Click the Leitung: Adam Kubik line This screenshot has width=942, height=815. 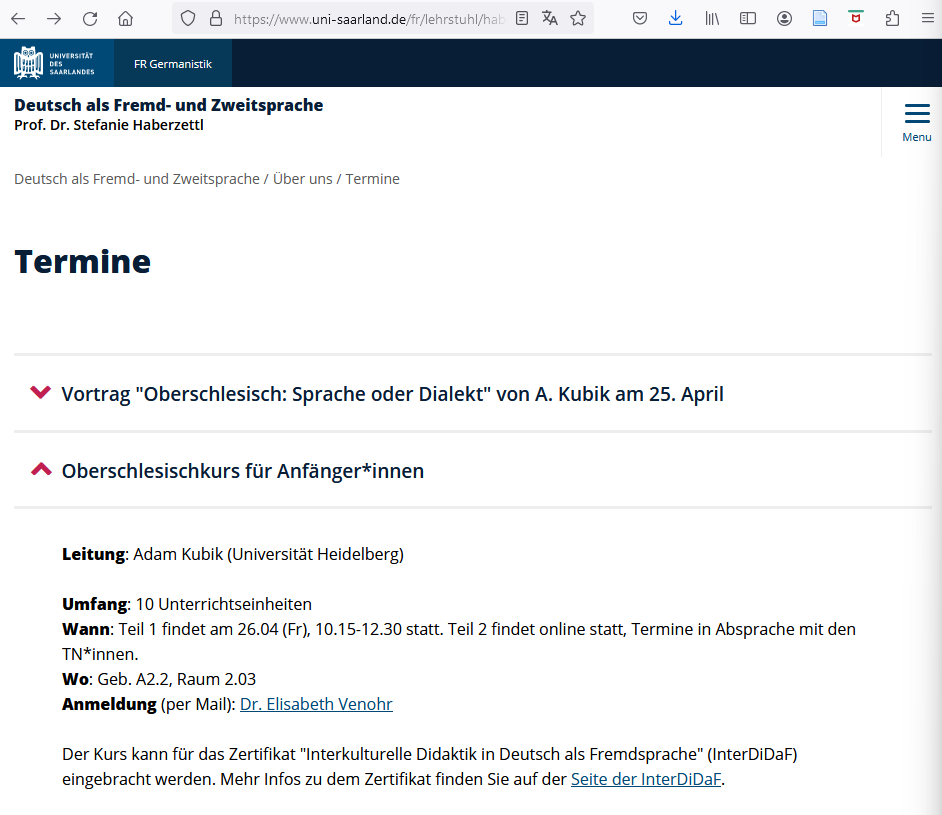tap(233, 554)
